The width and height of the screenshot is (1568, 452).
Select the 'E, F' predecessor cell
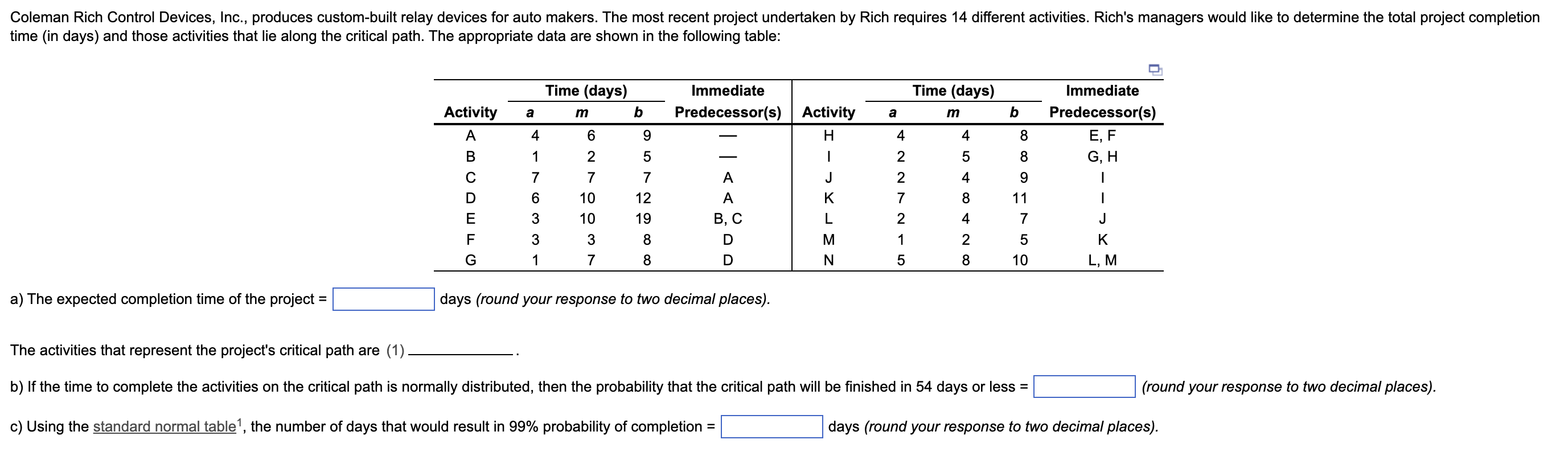coord(1102,135)
